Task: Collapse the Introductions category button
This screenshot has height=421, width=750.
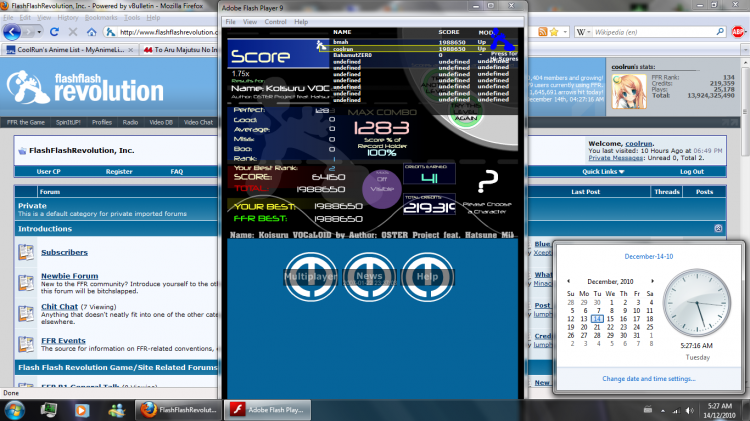Action: pyautogui.click(x=718, y=229)
